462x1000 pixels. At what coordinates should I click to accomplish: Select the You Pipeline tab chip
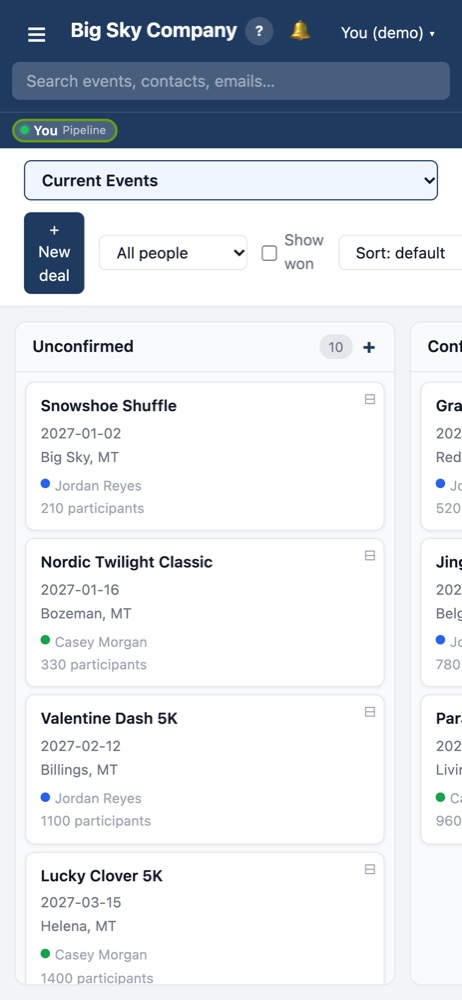tap(64, 130)
